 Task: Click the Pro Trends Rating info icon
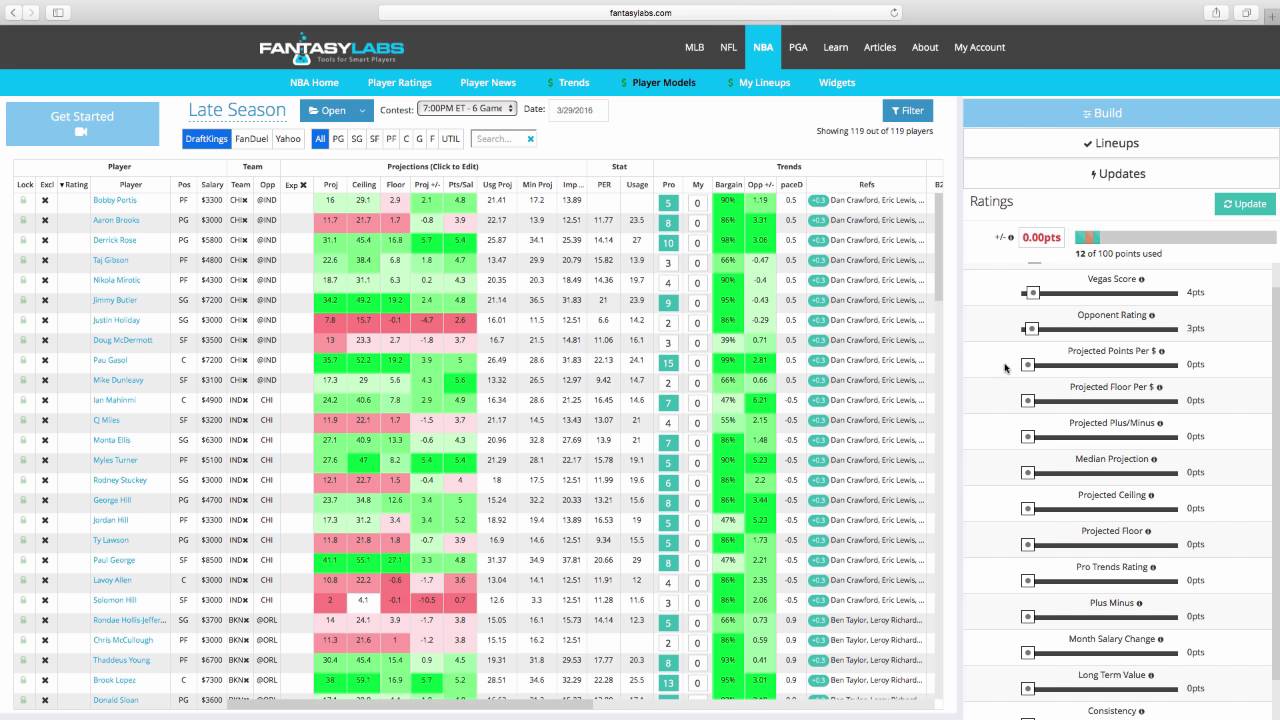(x=1154, y=568)
